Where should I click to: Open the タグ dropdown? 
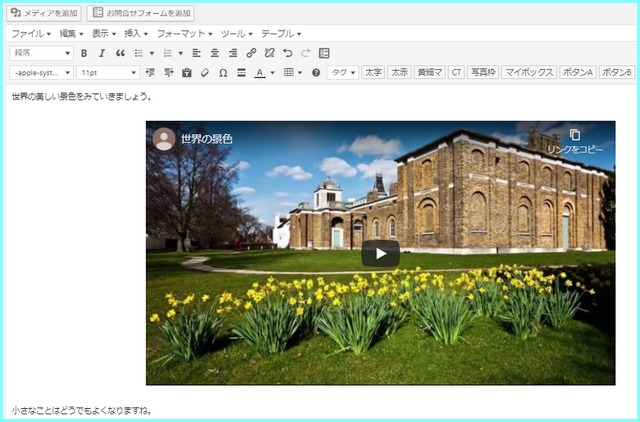pyautogui.click(x=342, y=73)
